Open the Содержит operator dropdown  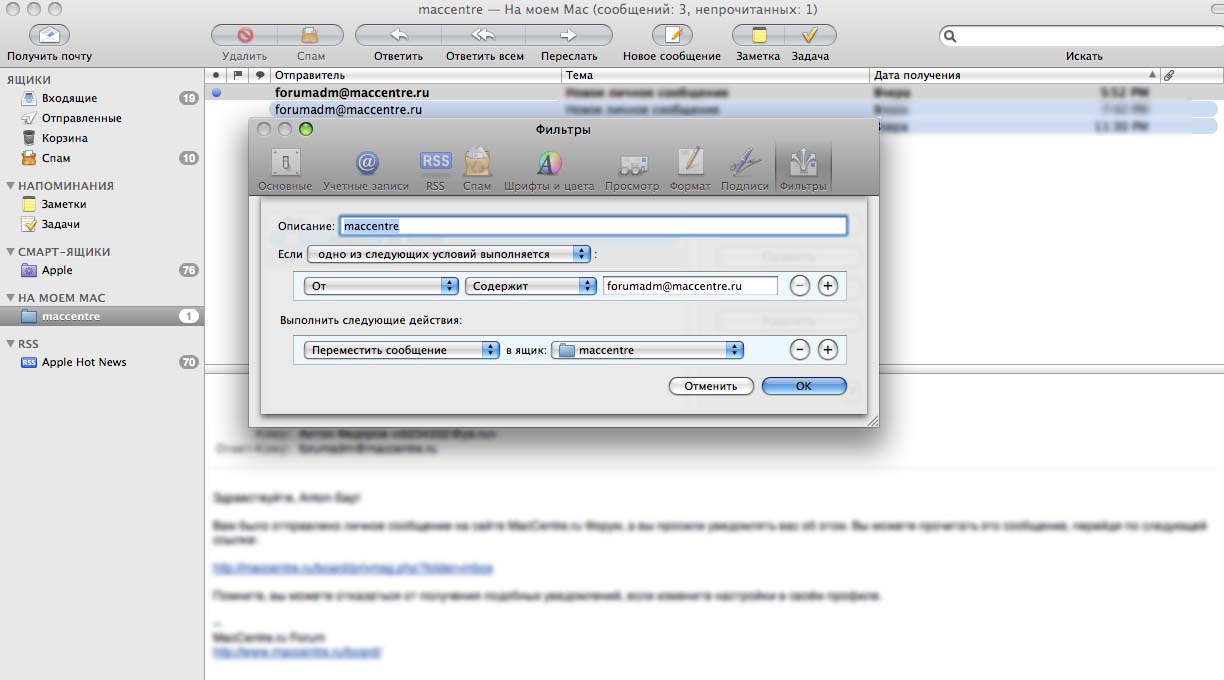(531, 286)
